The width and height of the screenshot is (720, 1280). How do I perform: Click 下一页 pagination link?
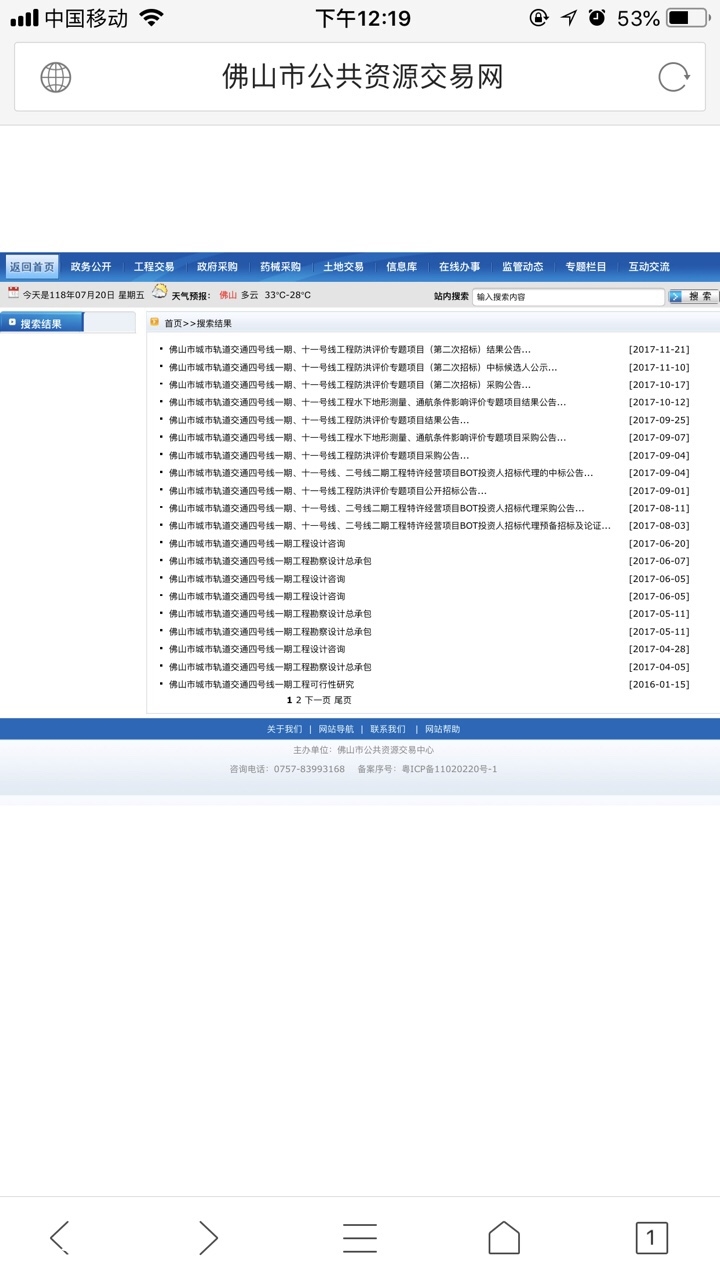[317, 700]
